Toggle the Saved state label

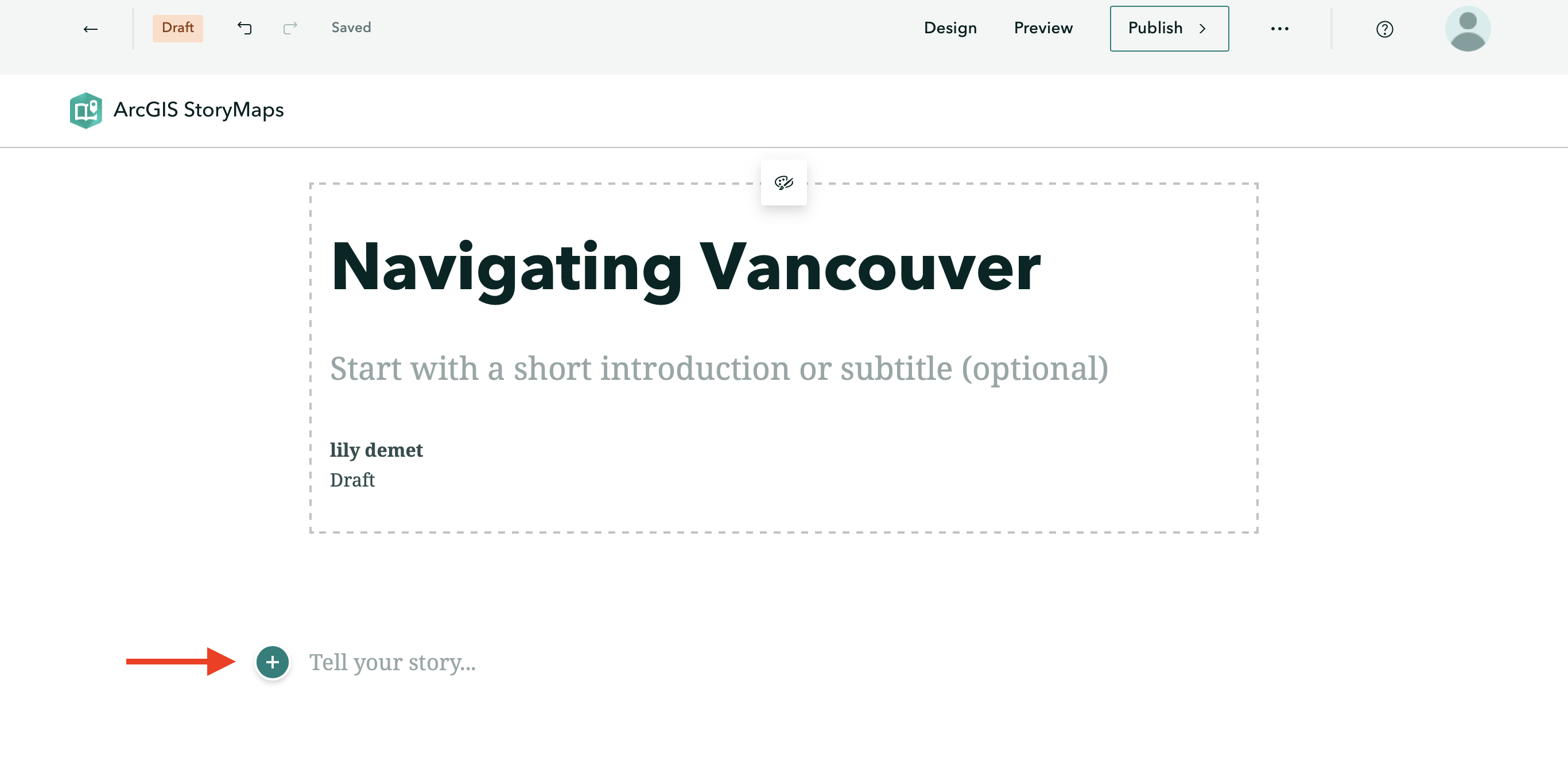tap(351, 27)
